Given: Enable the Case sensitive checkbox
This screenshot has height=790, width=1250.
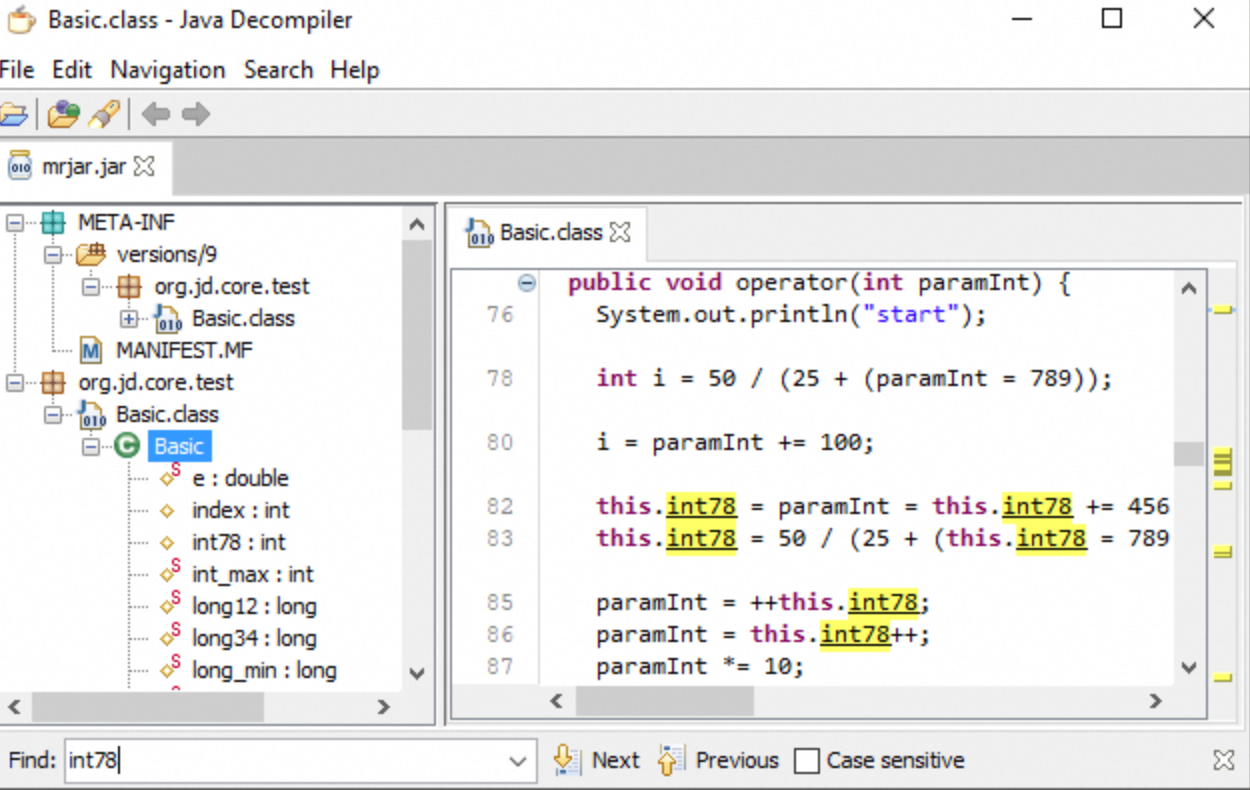Looking at the screenshot, I should (x=807, y=761).
